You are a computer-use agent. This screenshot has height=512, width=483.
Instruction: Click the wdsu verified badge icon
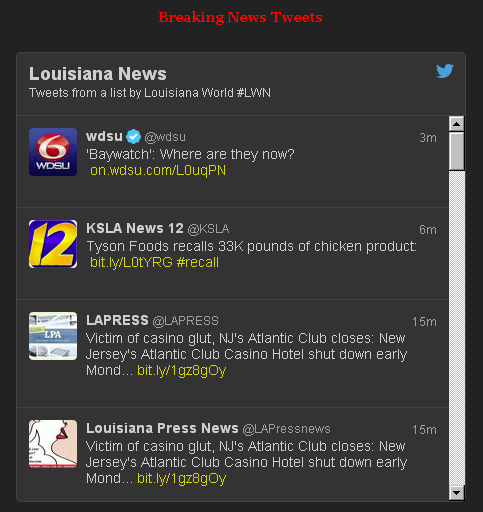click(x=134, y=137)
